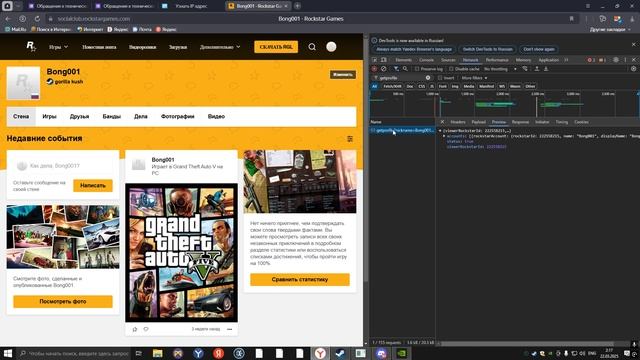Reload the page with the refresh icon

coord(37,19)
